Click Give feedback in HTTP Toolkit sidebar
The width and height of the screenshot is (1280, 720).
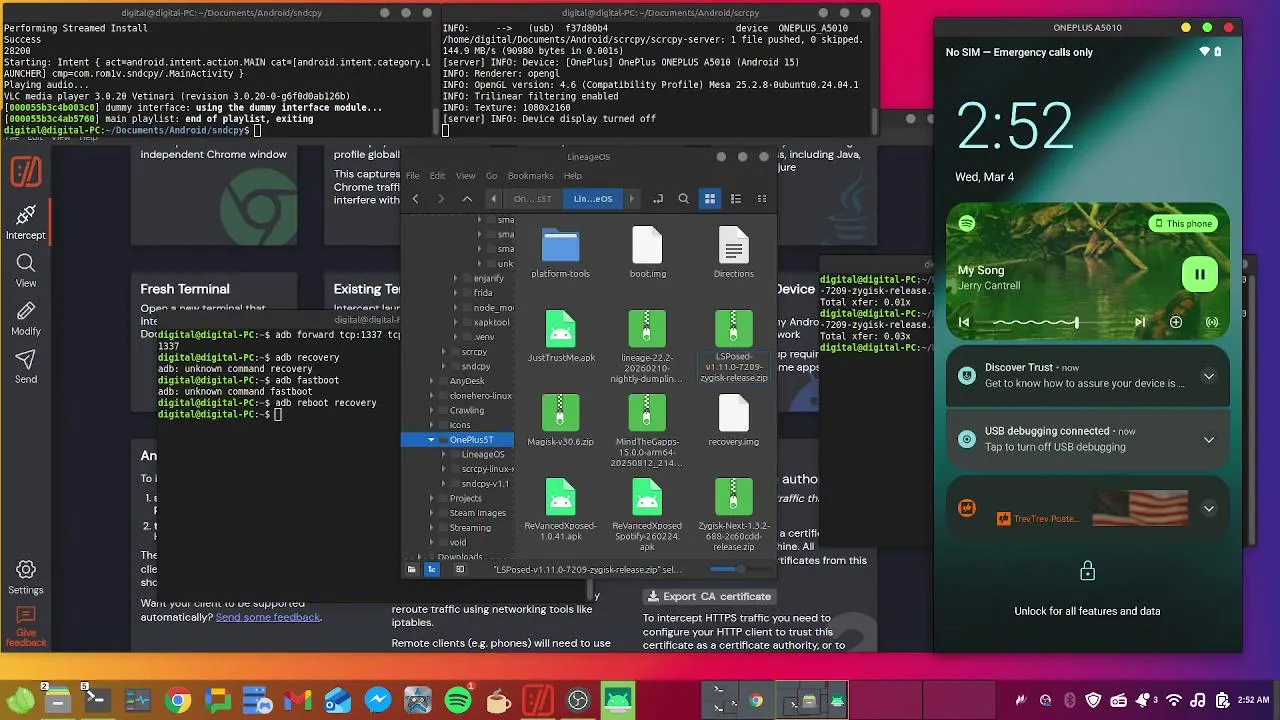[x=26, y=626]
